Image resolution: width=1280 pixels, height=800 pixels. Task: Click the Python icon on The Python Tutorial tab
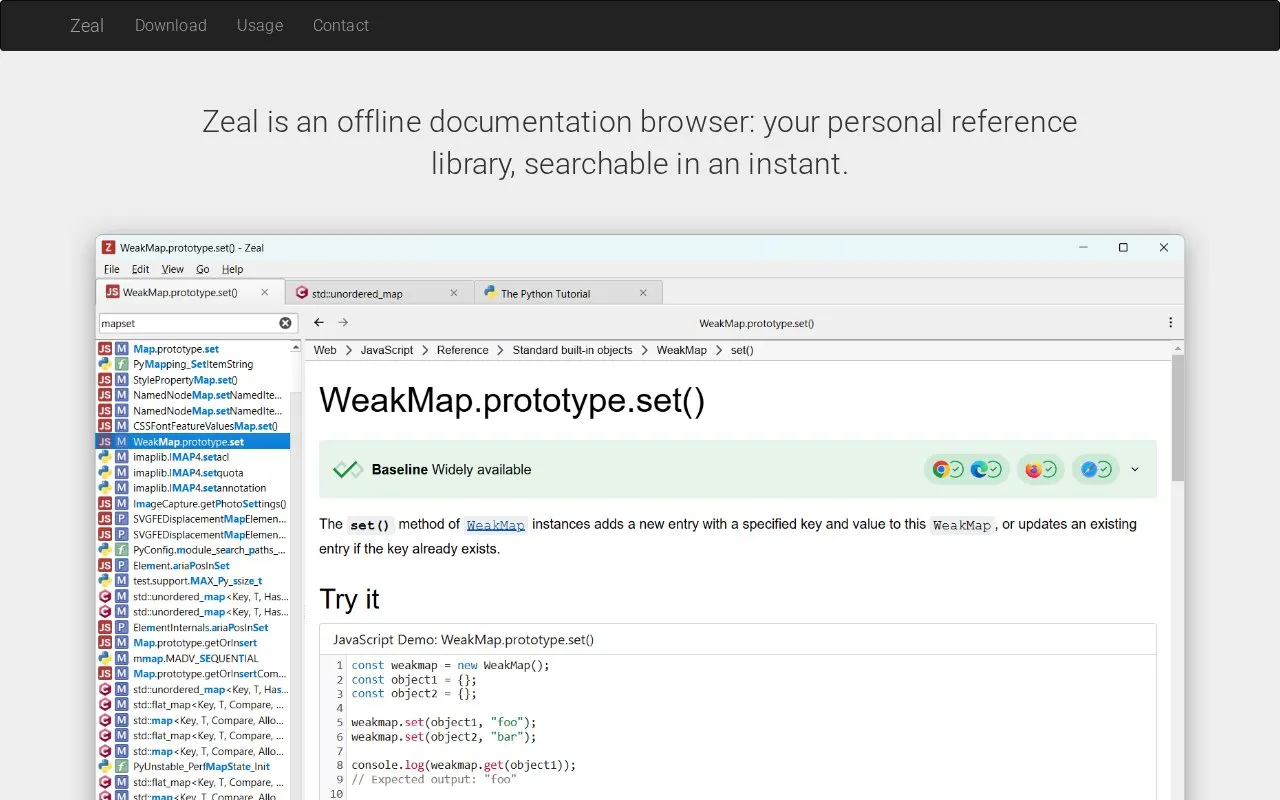(x=490, y=293)
